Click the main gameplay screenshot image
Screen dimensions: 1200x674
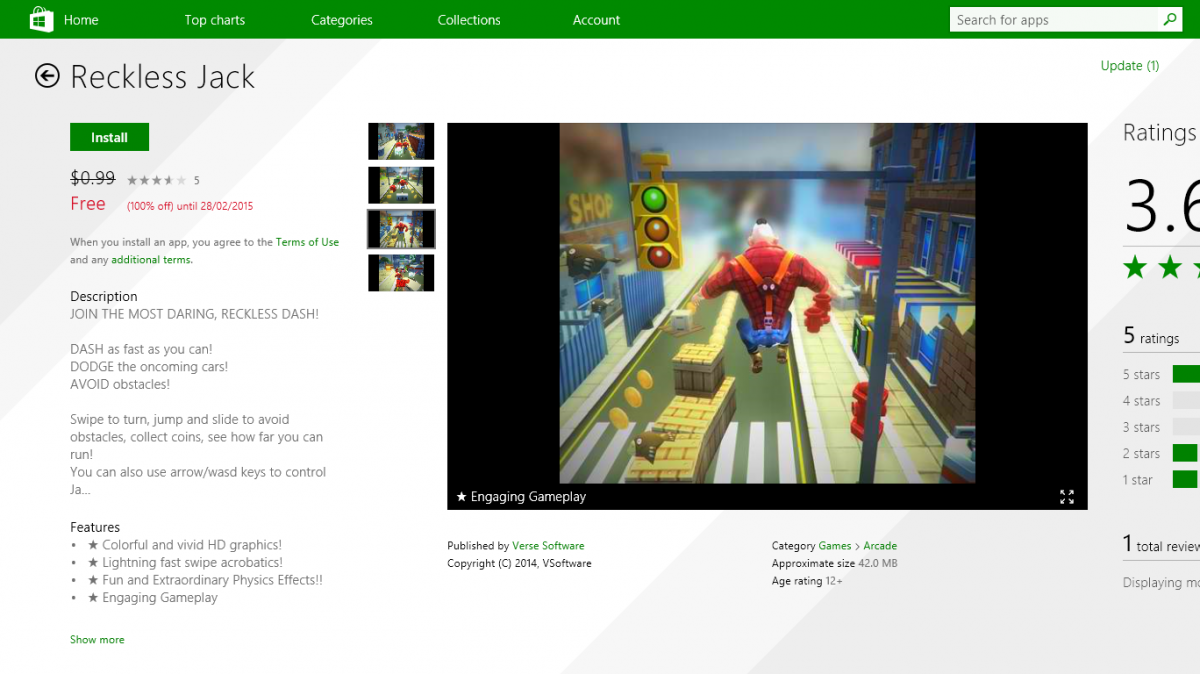pos(767,303)
